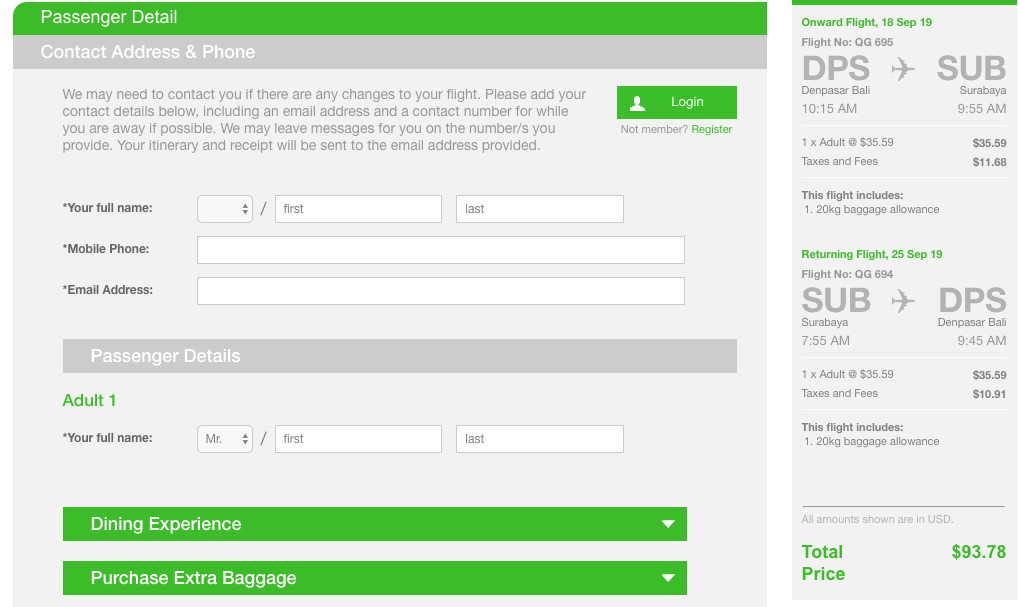The image size is (1018, 607).
Task: Click the Email Address input
Action: (x=441, y=291)
